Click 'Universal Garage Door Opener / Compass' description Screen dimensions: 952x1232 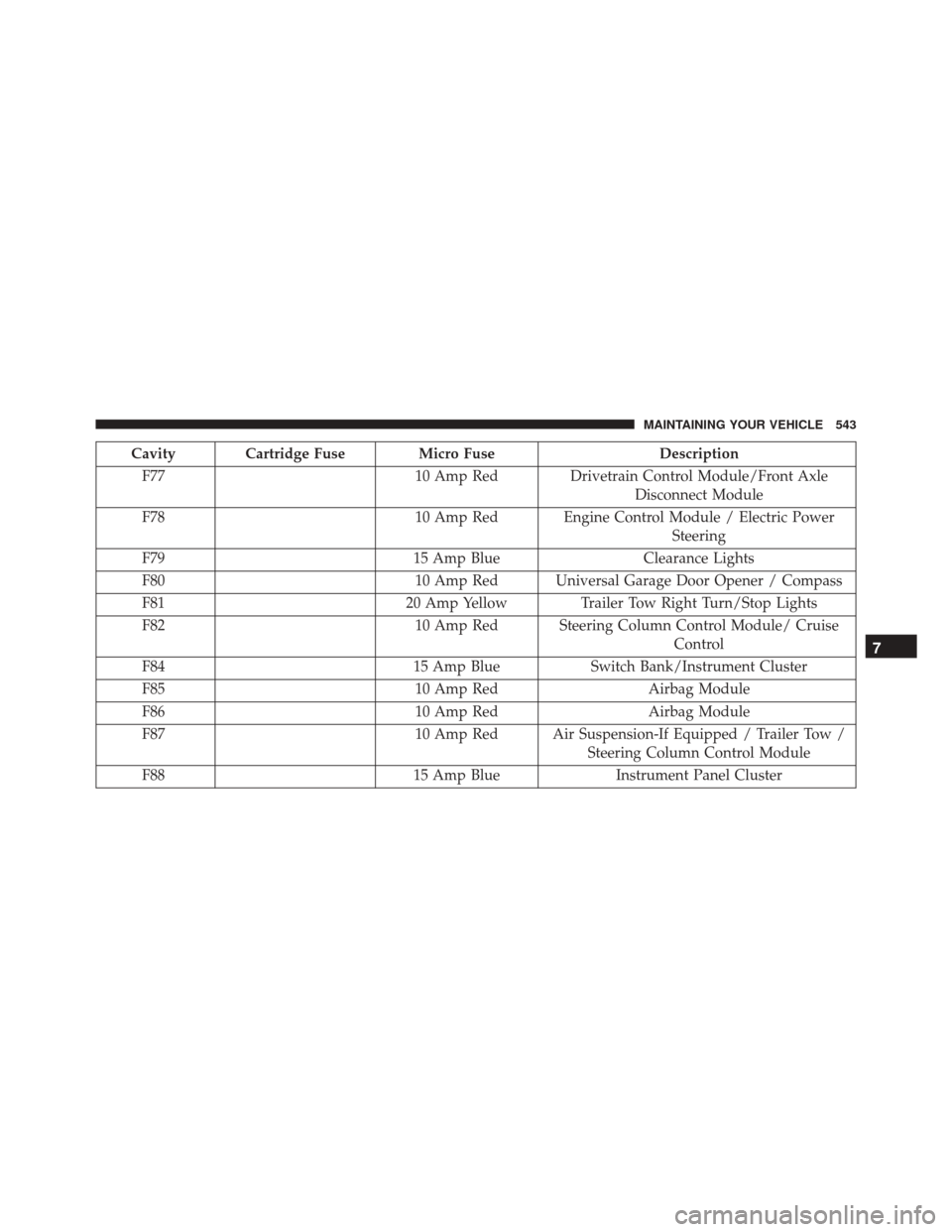699,580
